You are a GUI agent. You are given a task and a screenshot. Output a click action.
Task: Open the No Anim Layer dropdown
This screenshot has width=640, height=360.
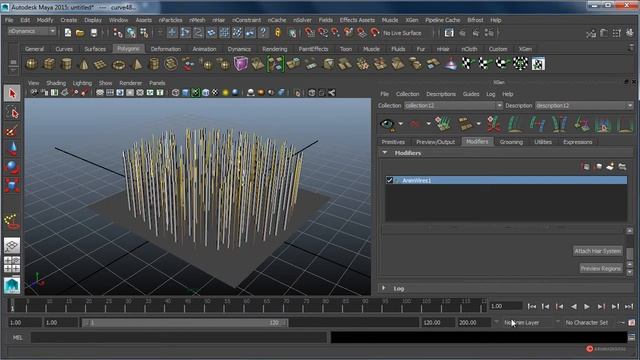(523, 322)
